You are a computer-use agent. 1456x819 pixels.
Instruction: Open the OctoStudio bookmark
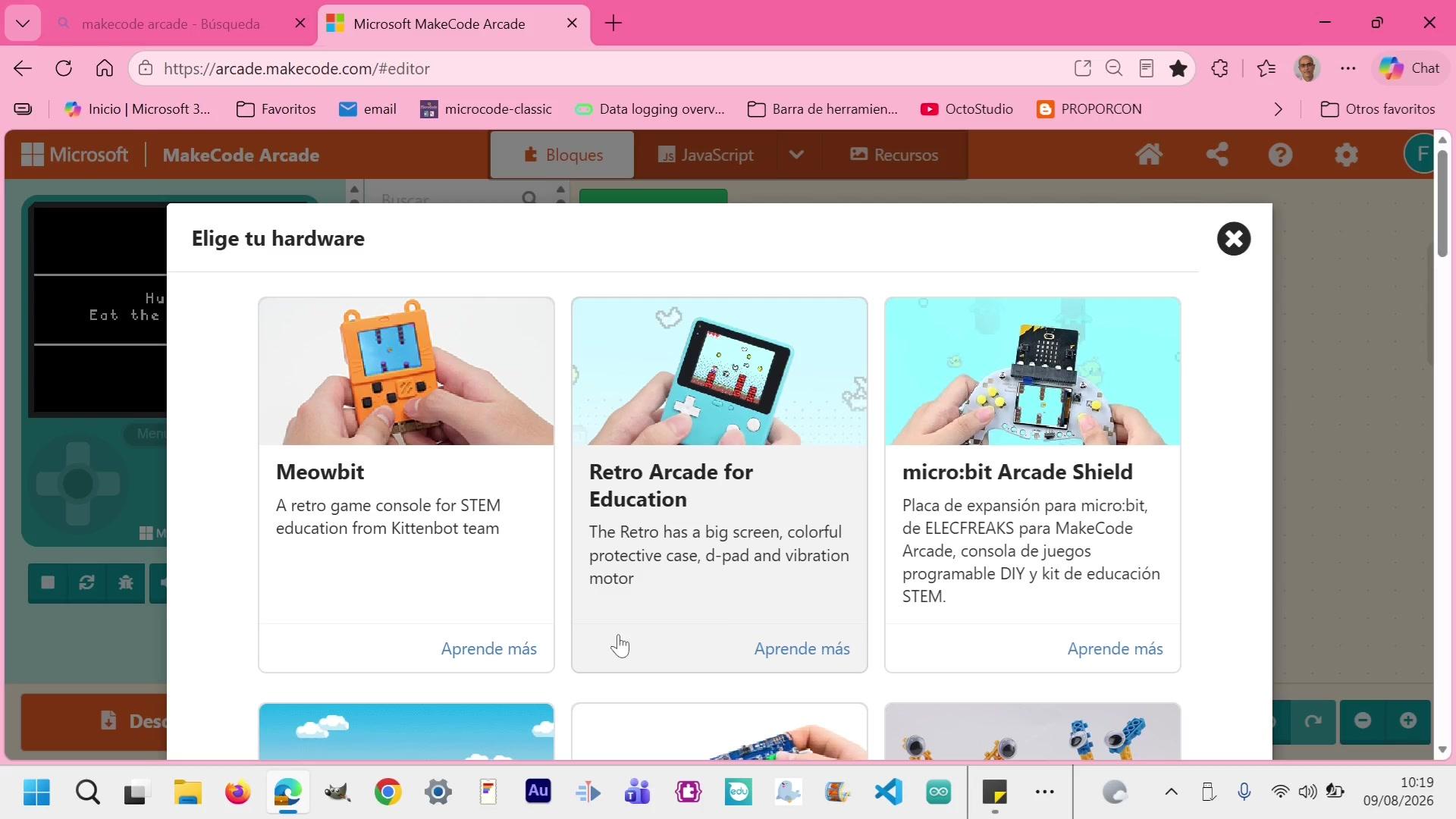pyautogui.click(x=967, y=109)
